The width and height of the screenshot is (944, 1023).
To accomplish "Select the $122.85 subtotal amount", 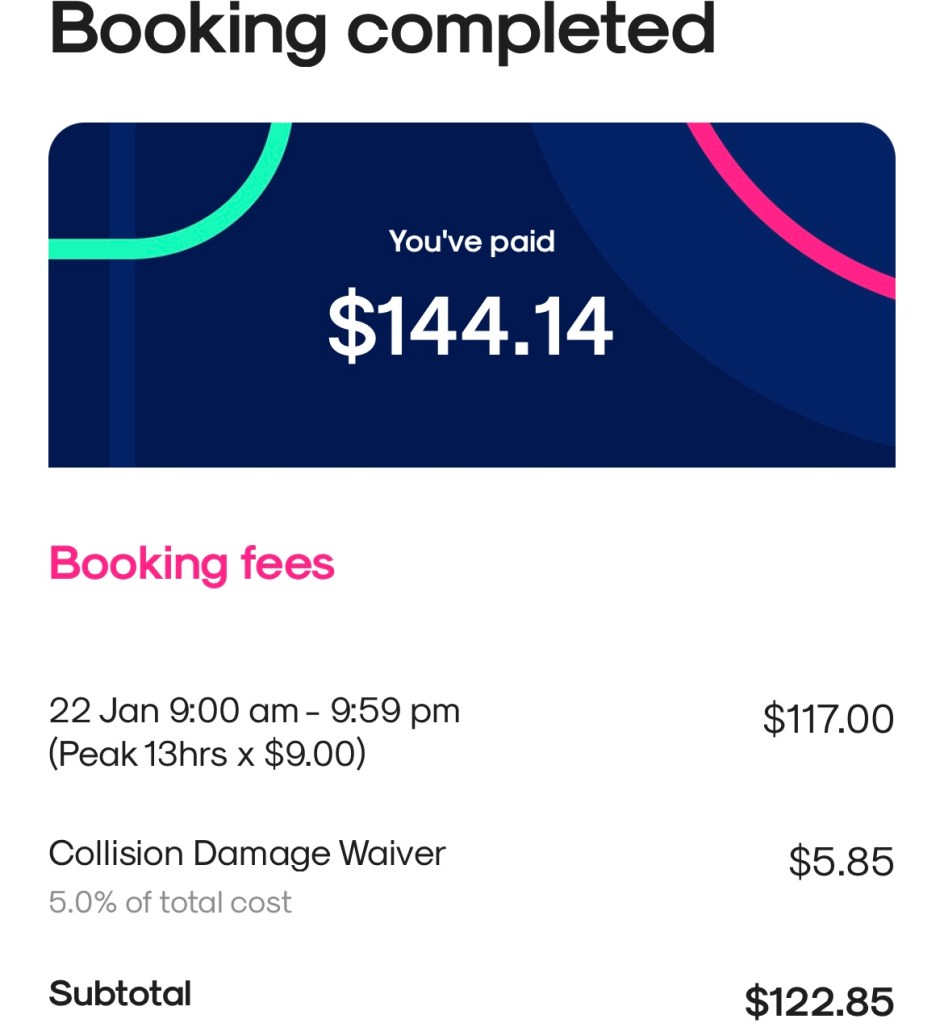I will click(819, 1001).
